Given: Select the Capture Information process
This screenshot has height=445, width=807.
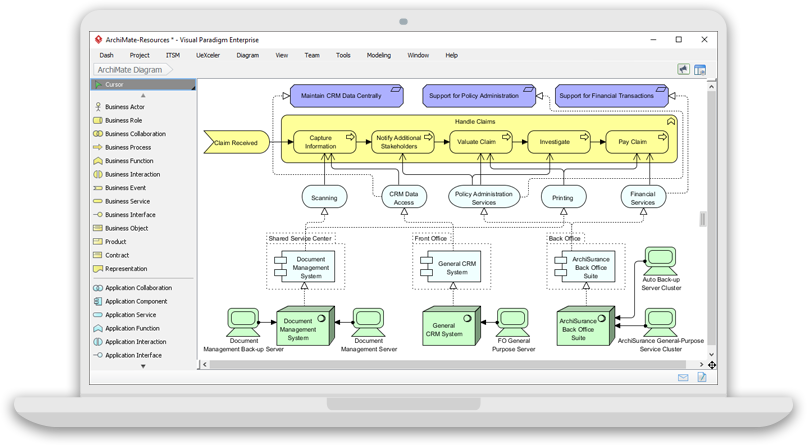Looking at the screenshot, I should pos(324,142).
